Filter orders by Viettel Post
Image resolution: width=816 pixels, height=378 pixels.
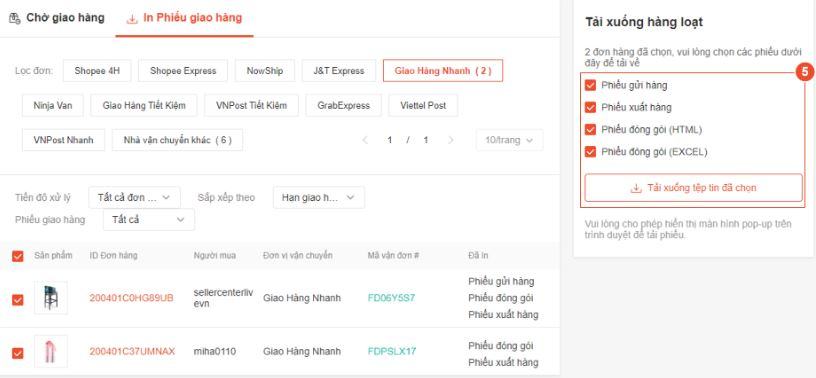coord(423,106)
